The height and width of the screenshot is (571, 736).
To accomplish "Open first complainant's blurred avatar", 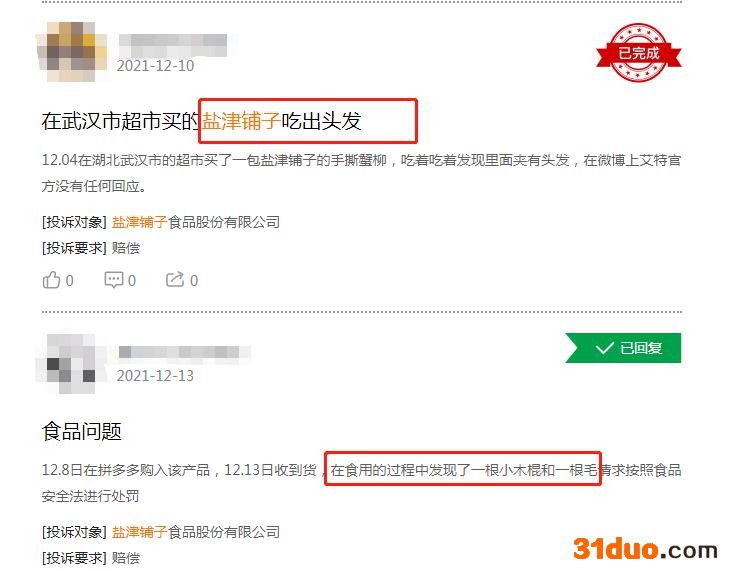I will tap(72, 52).
